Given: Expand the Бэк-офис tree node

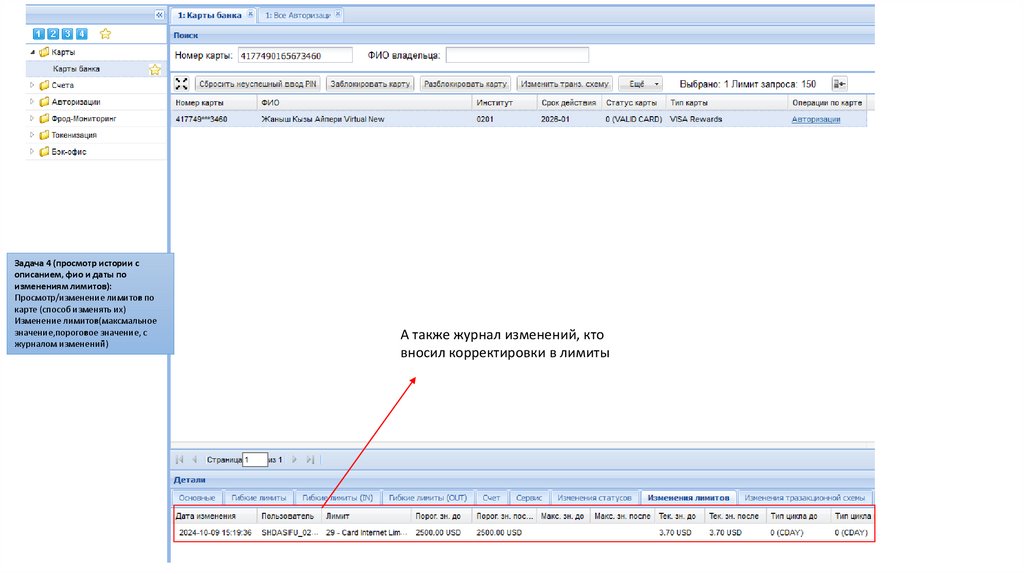Looking at the screenshot, I should pos(32,151).
